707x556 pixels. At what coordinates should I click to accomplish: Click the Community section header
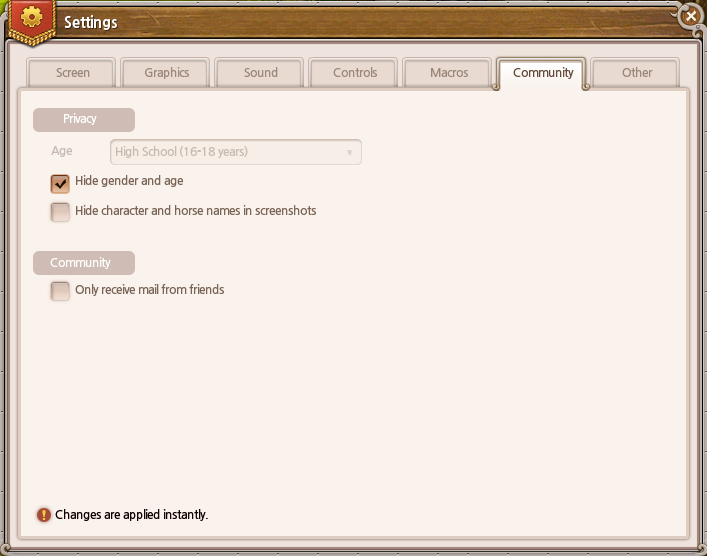coord(84,263)
